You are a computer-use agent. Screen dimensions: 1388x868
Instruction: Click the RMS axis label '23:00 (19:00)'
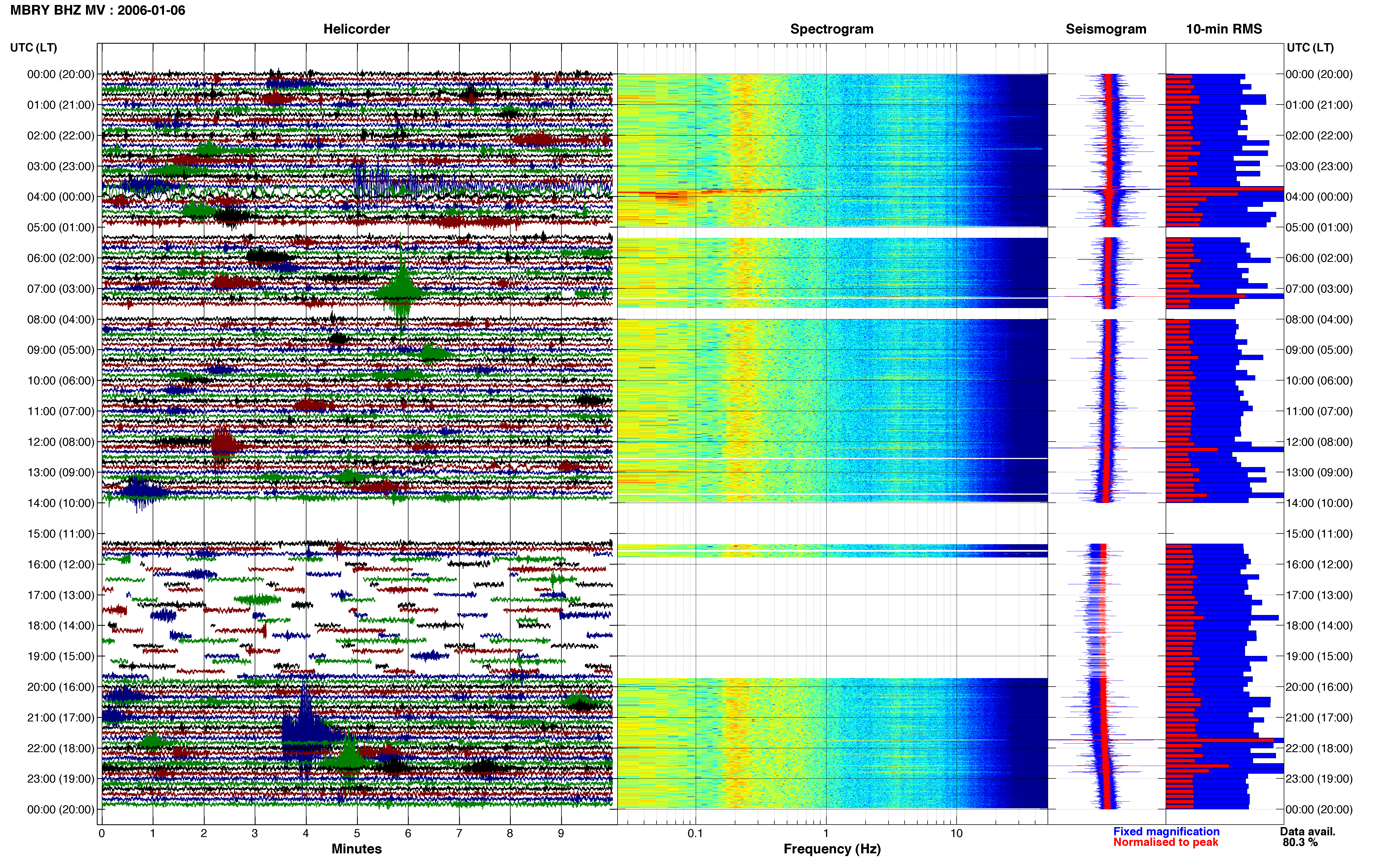1319,778
